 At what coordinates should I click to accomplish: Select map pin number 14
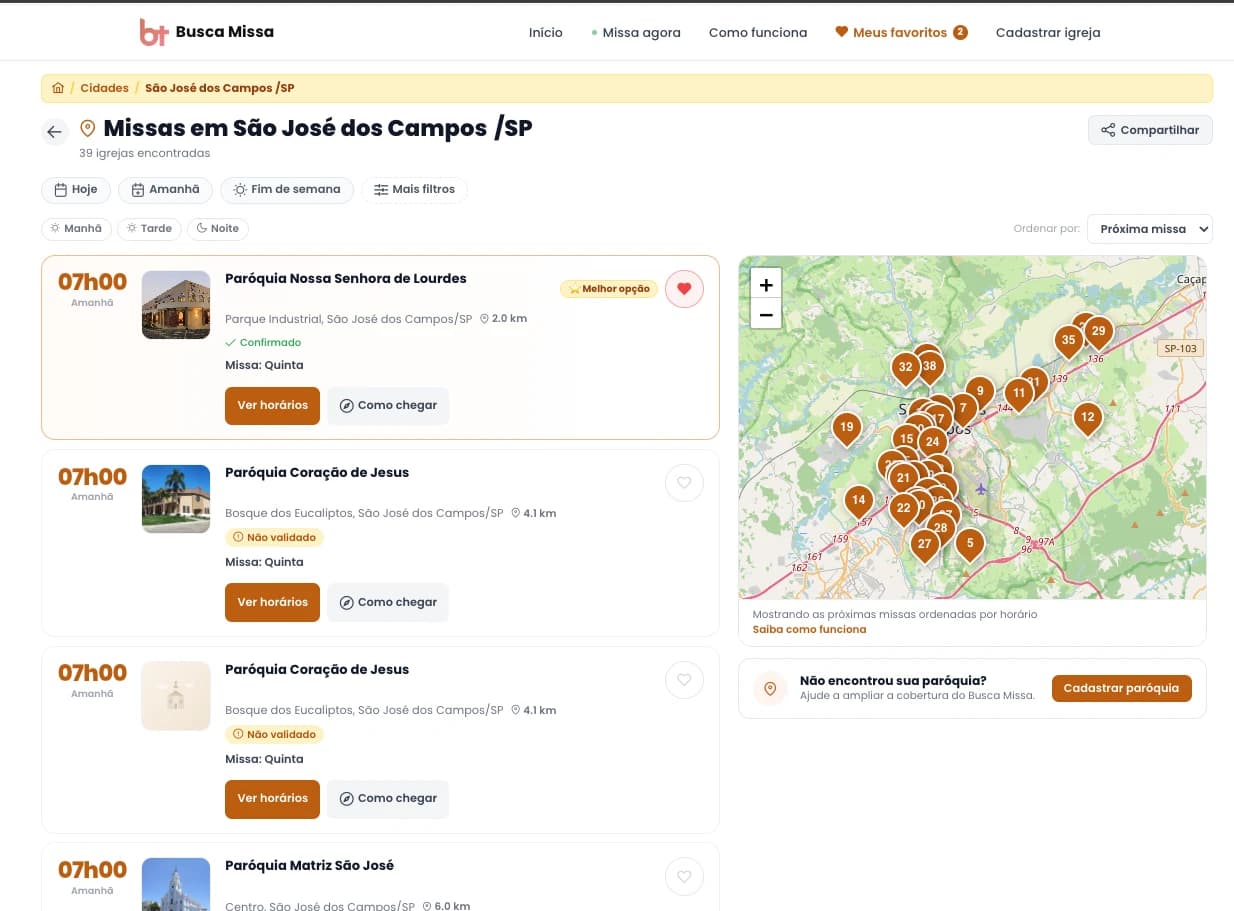pyautogui.click(x=858, y=500)
